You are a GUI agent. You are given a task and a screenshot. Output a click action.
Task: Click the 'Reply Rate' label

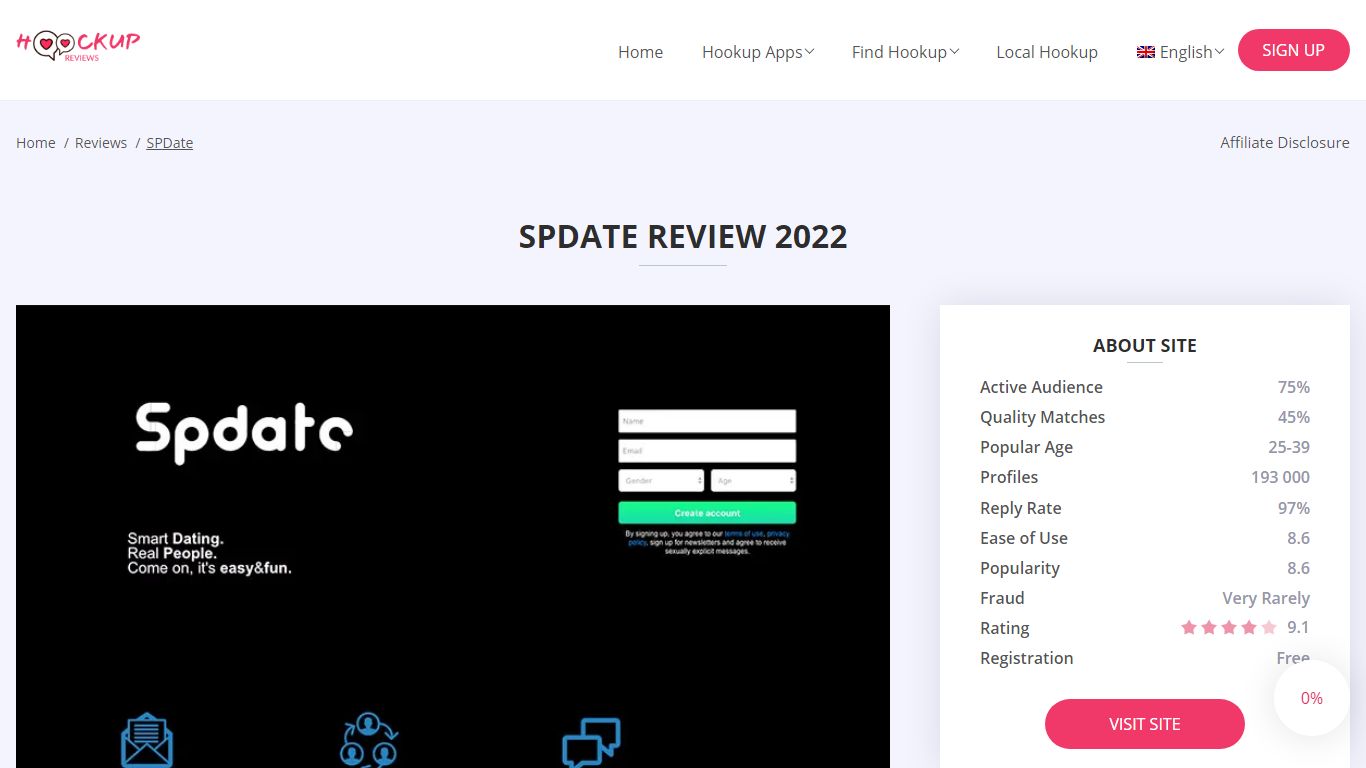pyautogui.click(x=1020, y=508)
